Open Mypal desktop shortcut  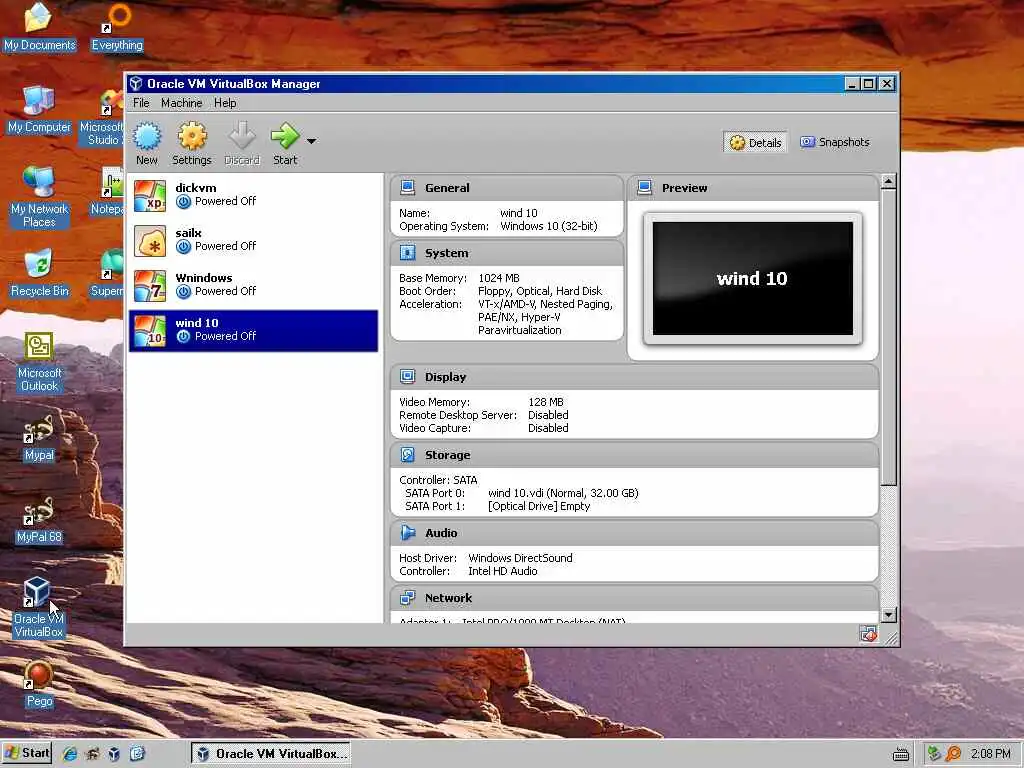[39, 438]
